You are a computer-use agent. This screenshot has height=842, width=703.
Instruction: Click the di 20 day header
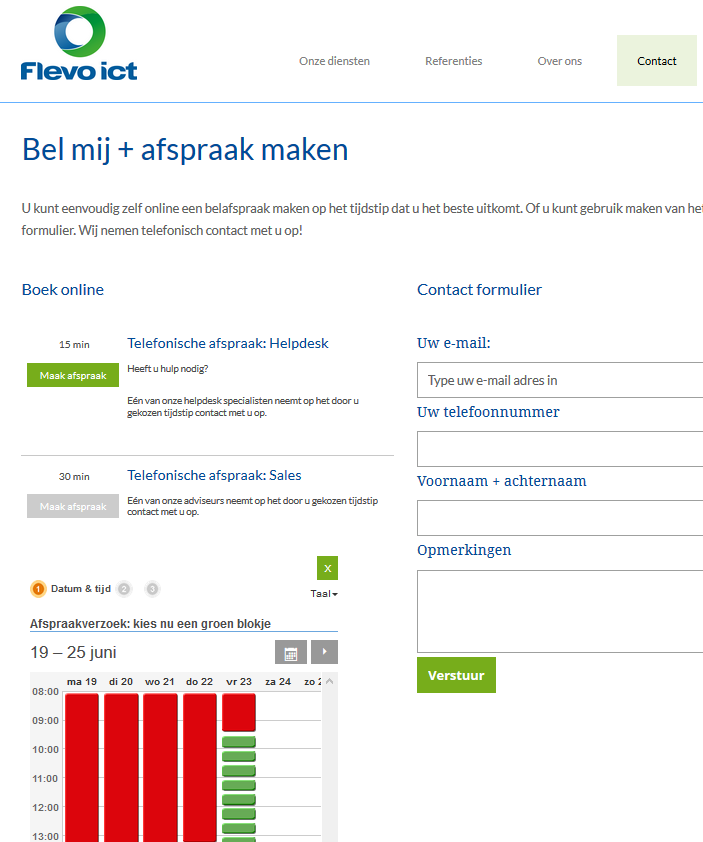(x=121, y=681)
